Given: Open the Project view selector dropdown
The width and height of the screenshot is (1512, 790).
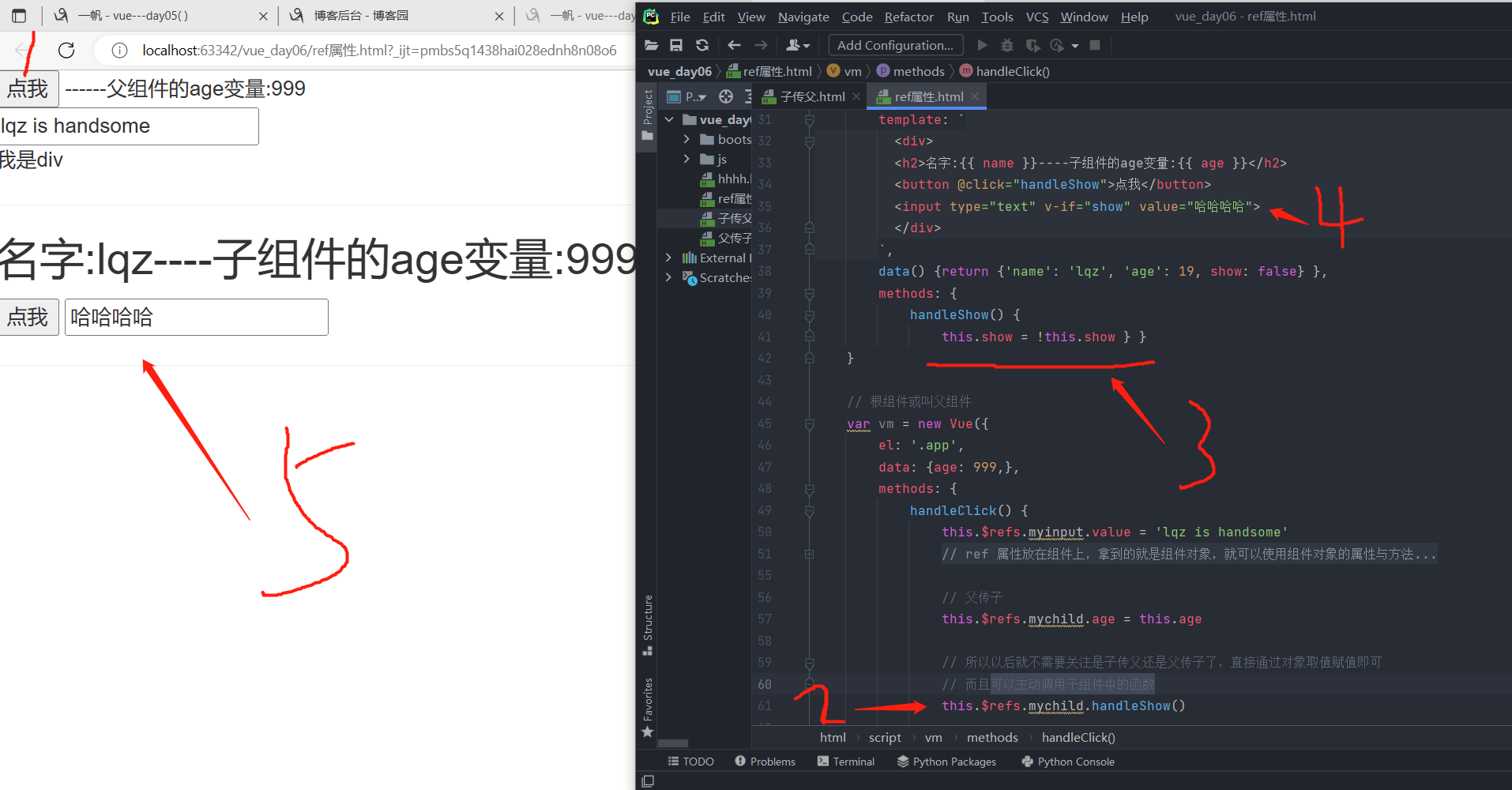Looking at the screenshot, I should 687,96.
